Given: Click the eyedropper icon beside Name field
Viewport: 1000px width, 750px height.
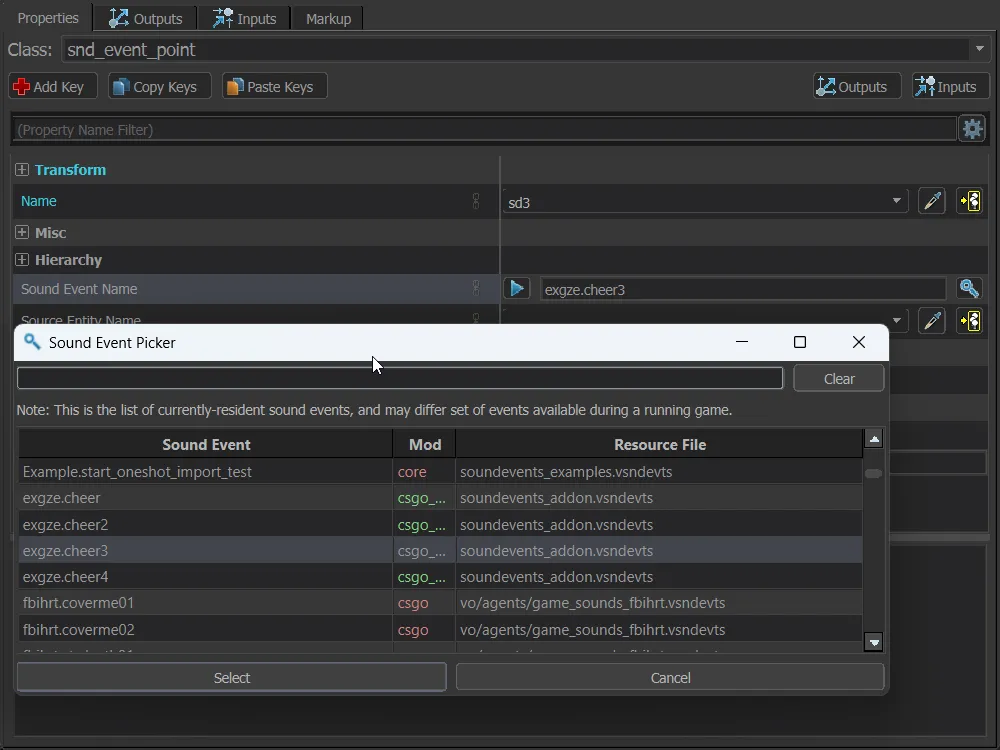Looking at the screenshot, I should coord(932,201).
